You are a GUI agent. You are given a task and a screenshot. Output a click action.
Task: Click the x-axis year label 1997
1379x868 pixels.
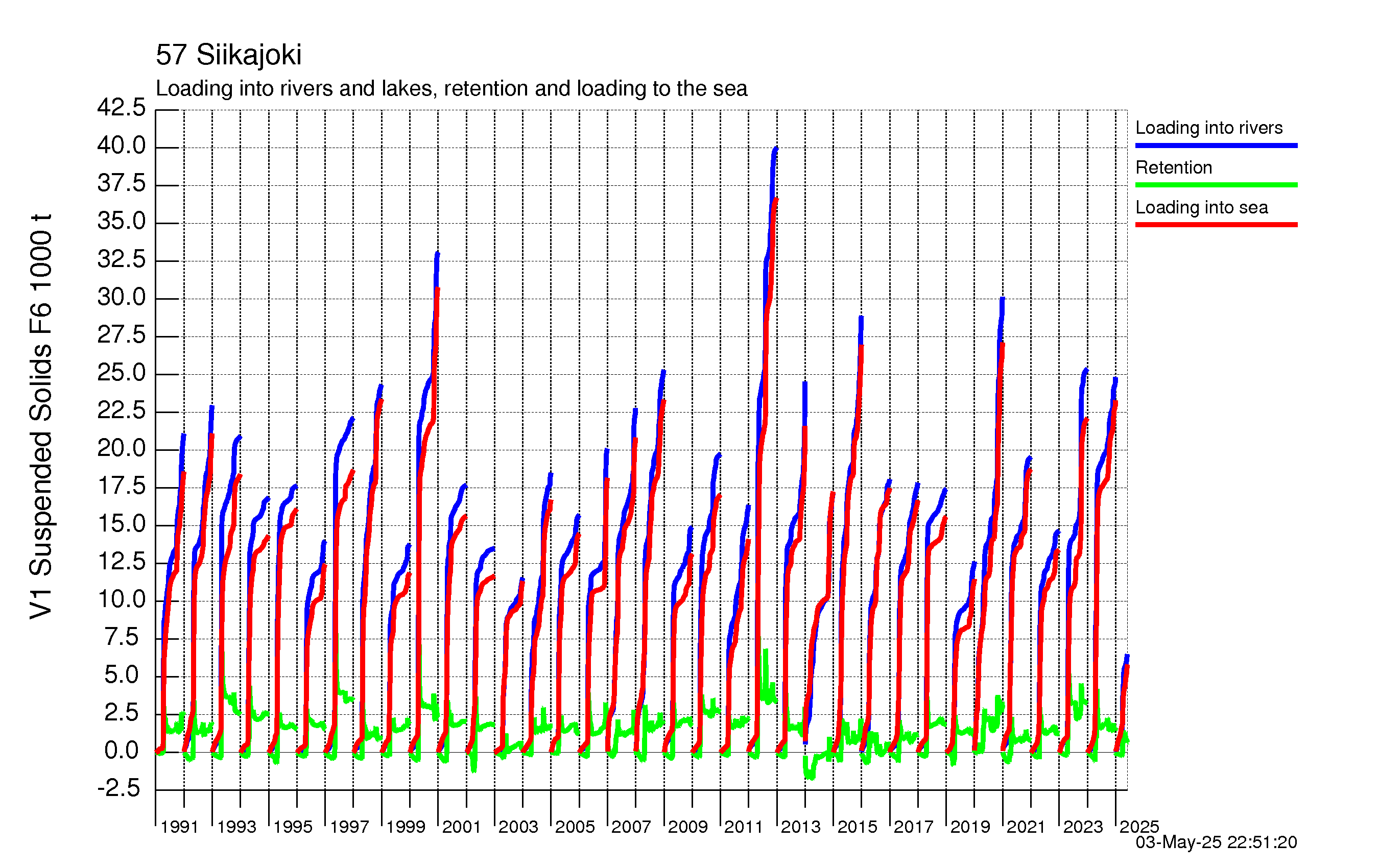tap(349, 827)
